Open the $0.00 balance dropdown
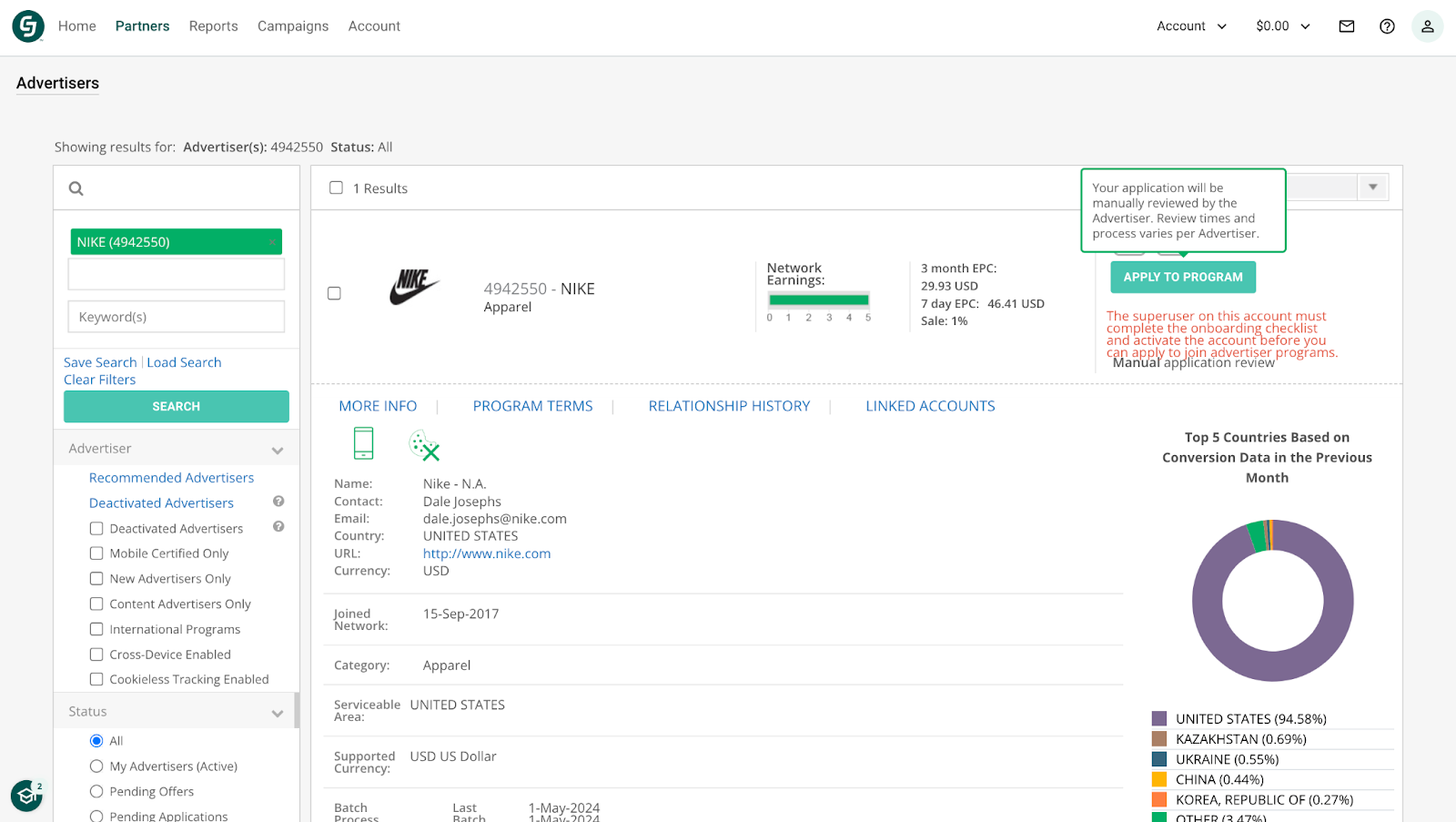 click(1283, 26)
